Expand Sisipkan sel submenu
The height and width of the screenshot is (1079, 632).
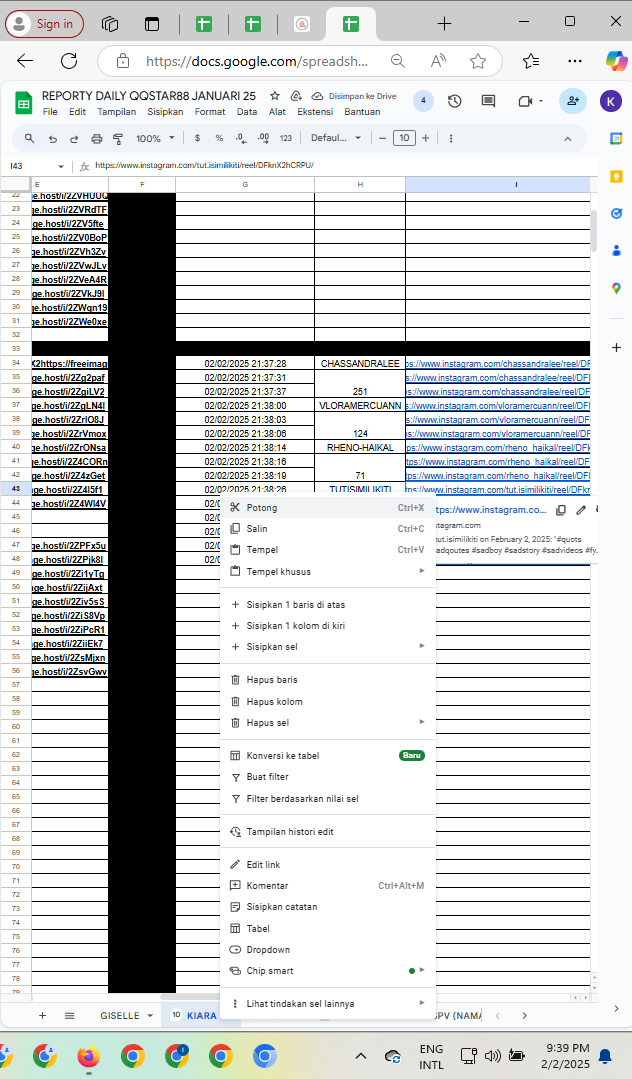coord(328,647)
